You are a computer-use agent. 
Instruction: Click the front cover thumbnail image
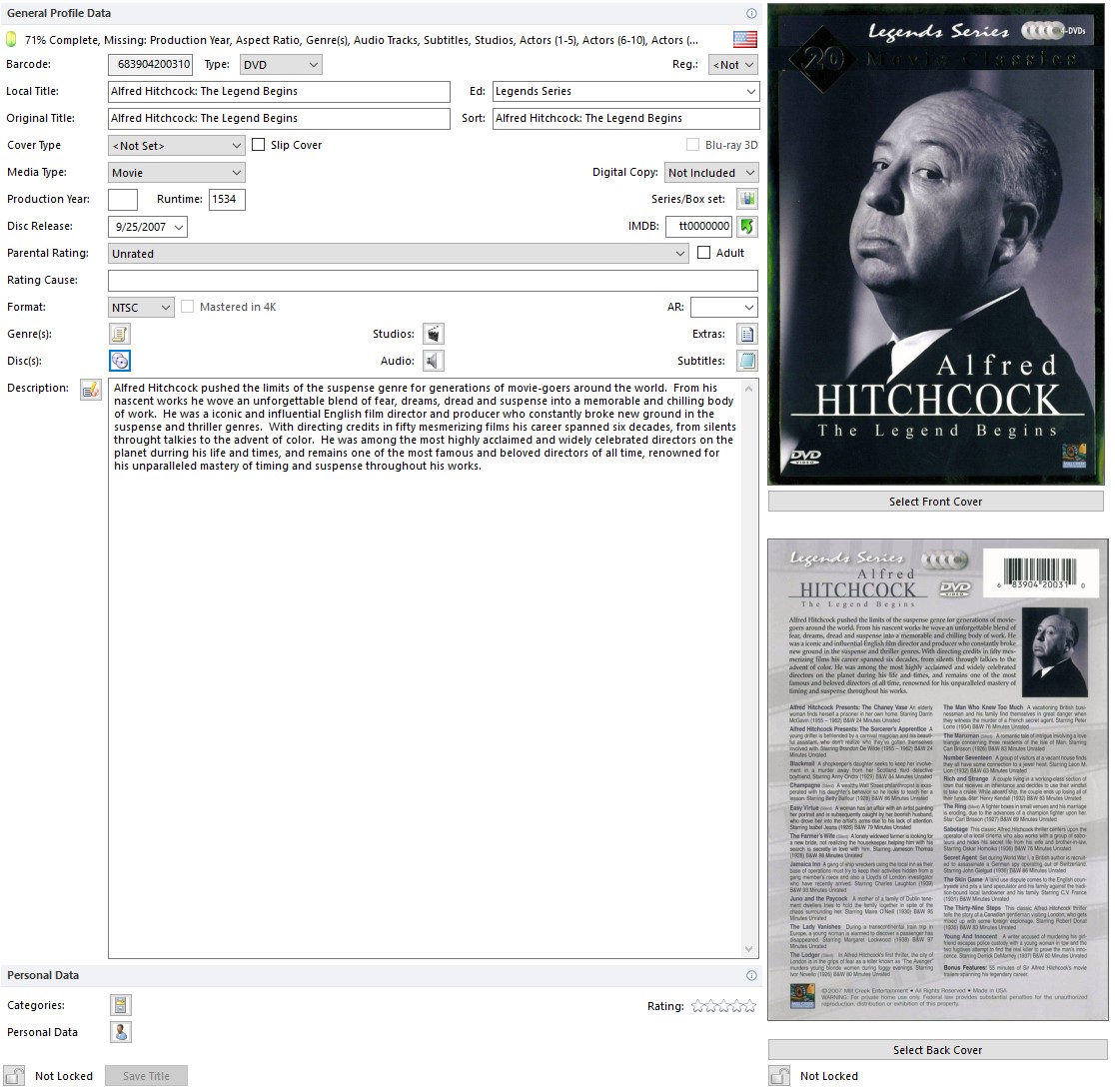(936, 245)
